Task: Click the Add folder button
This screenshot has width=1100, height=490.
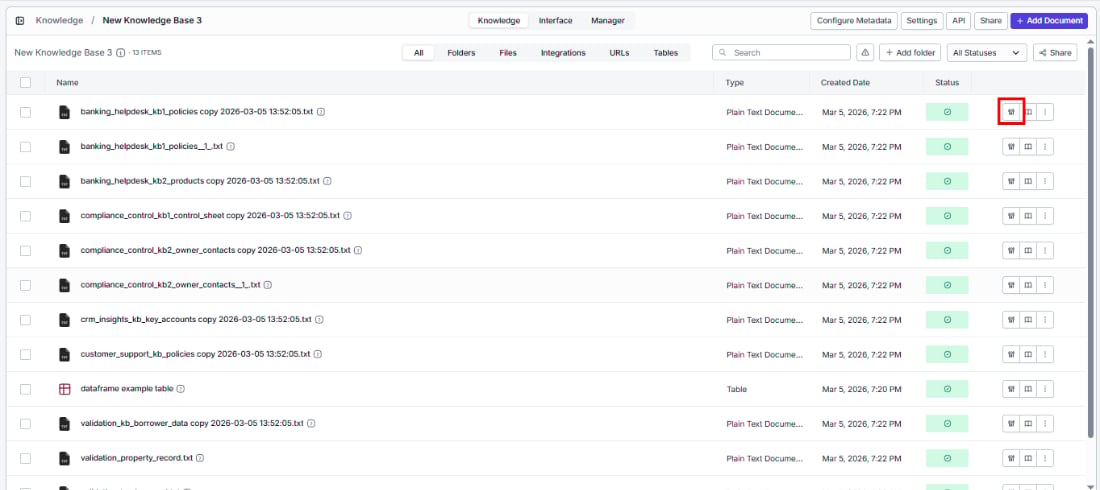Action: pos(910,53)
